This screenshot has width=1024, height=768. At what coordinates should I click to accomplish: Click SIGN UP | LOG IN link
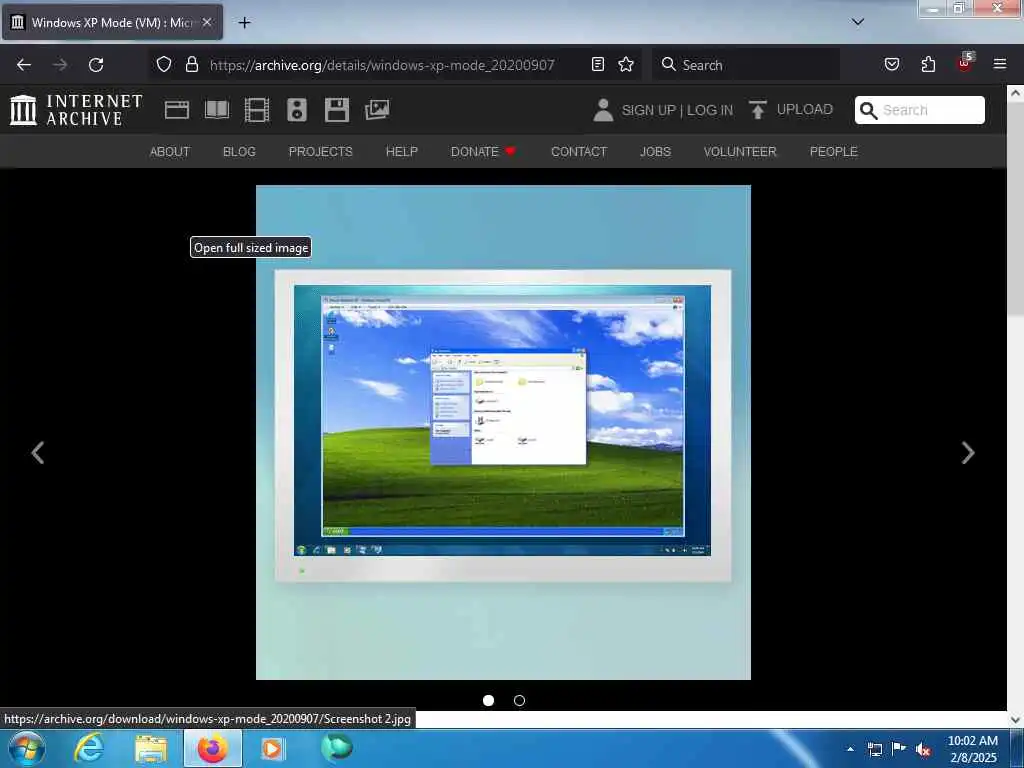tap(677, 110)
